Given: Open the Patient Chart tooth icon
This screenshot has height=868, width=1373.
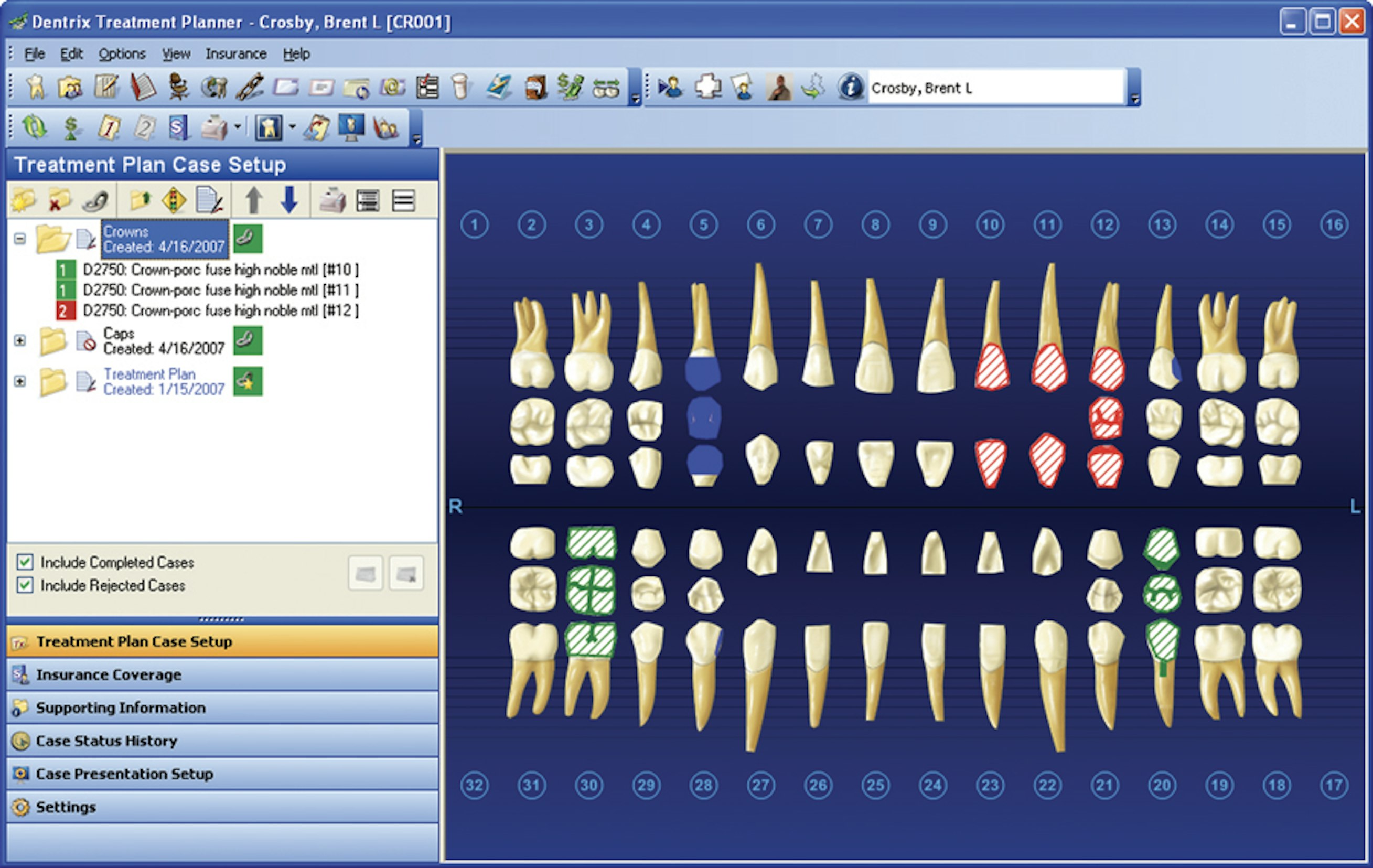Looking at the screenshot, I should point(36,87).
